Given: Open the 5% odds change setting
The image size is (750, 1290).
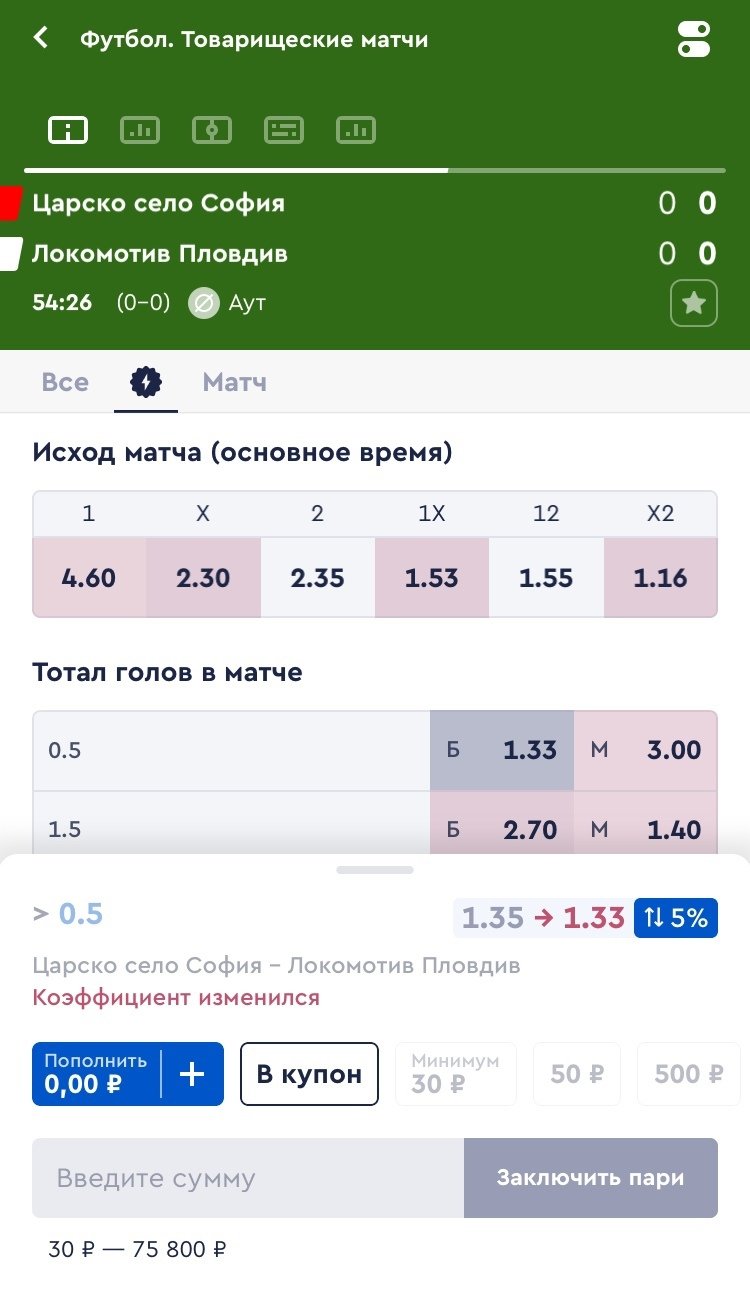Looking at the screenshot, I should point(675,918).
